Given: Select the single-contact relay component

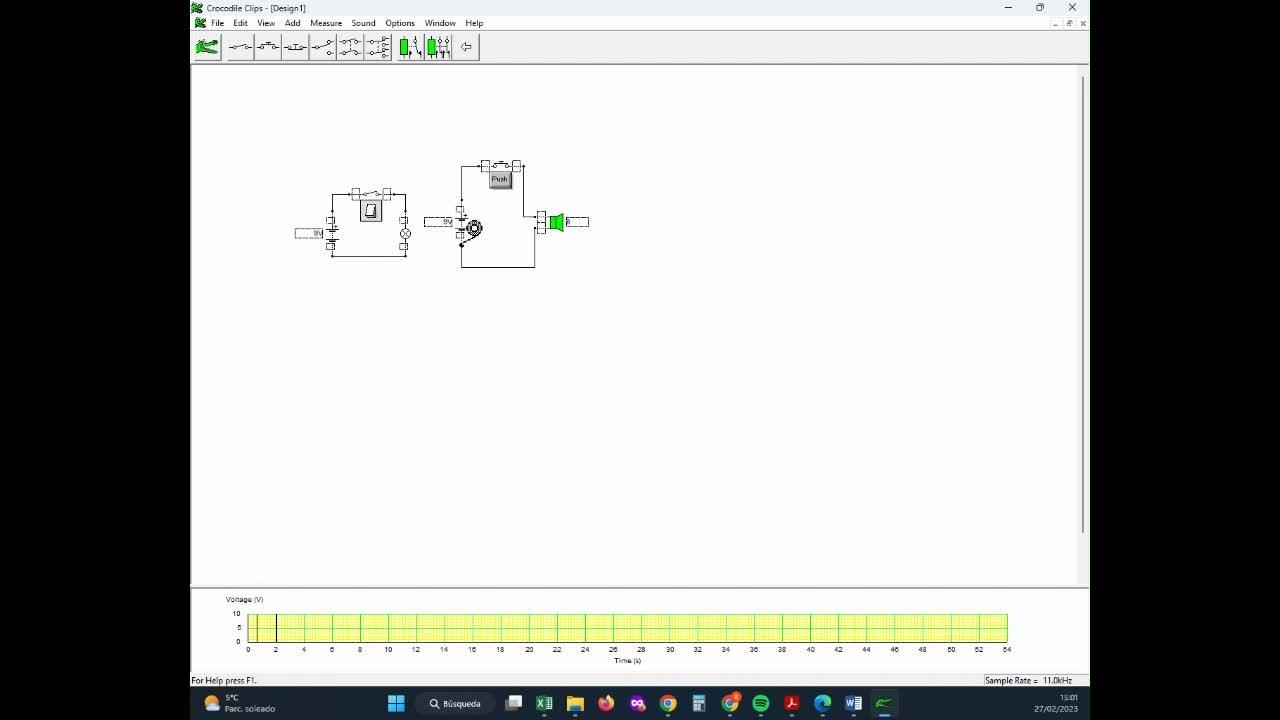Looking at the screenshot, I should tap(409, 47).
